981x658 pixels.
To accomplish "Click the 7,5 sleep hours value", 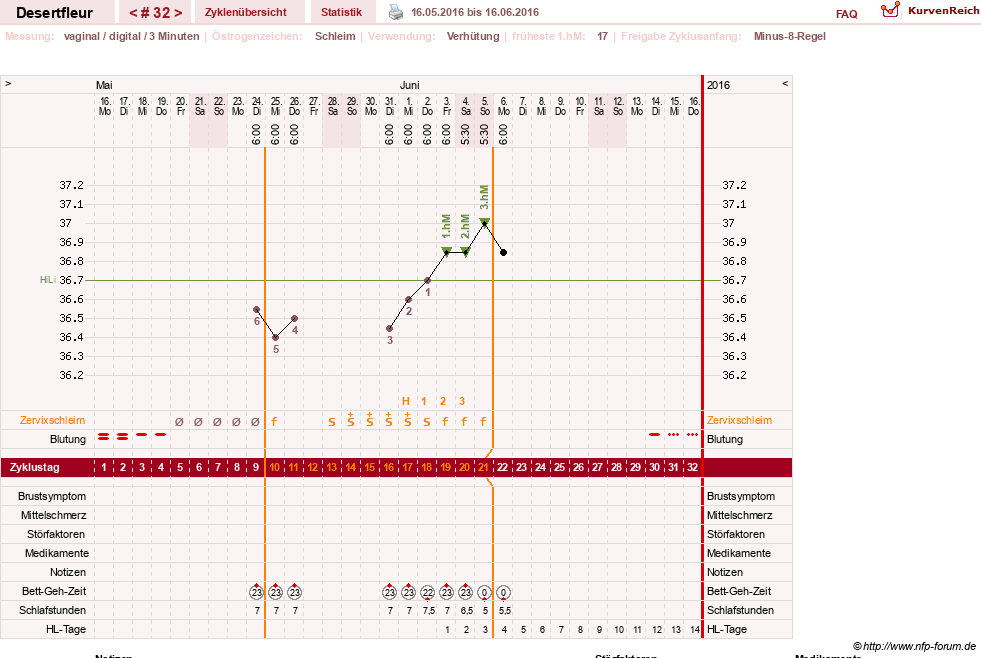I will [x=429, y=610].
